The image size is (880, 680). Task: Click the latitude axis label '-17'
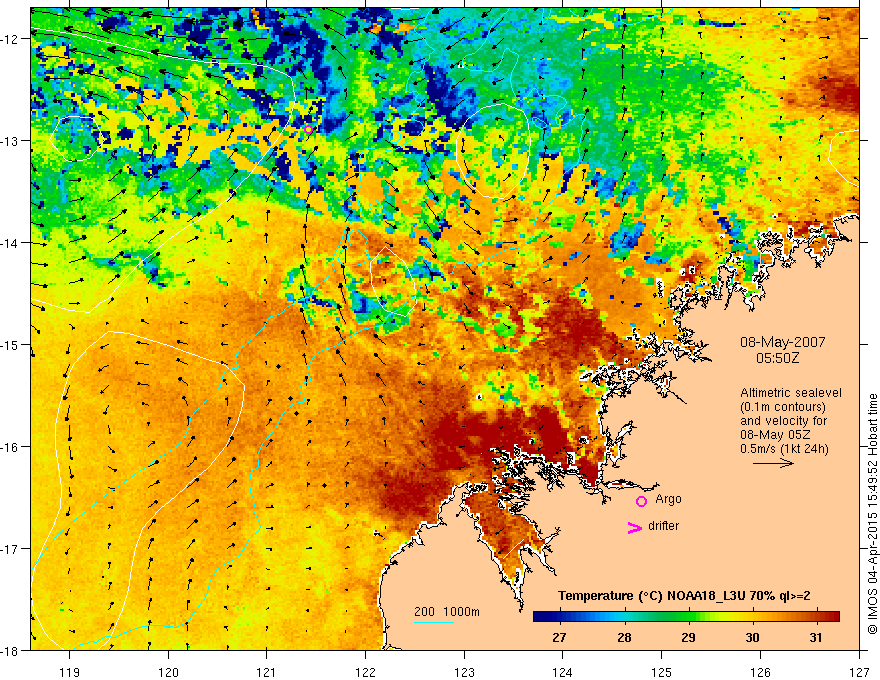[x=10, y=549]
